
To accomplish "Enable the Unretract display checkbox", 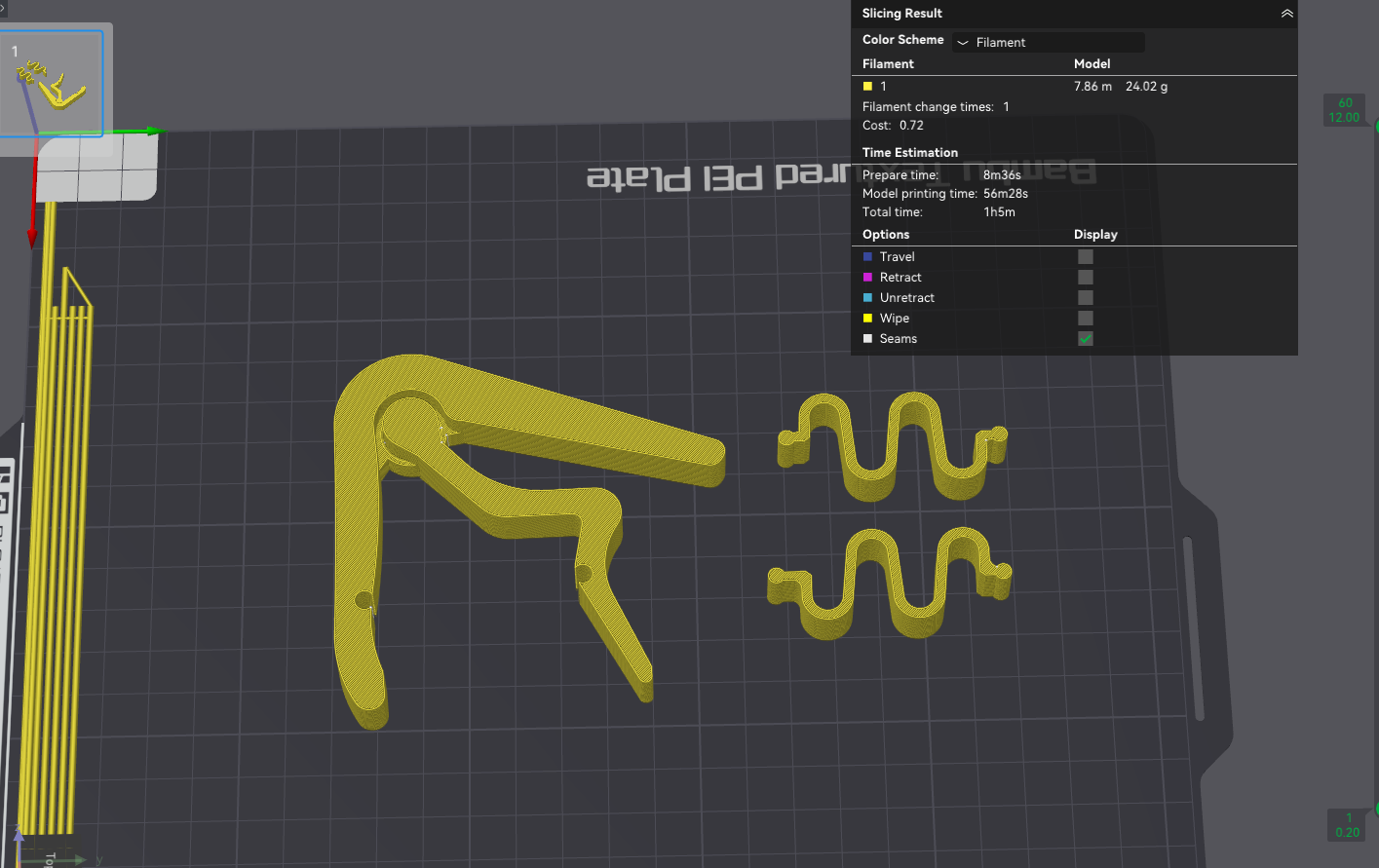I will 1086,298.
